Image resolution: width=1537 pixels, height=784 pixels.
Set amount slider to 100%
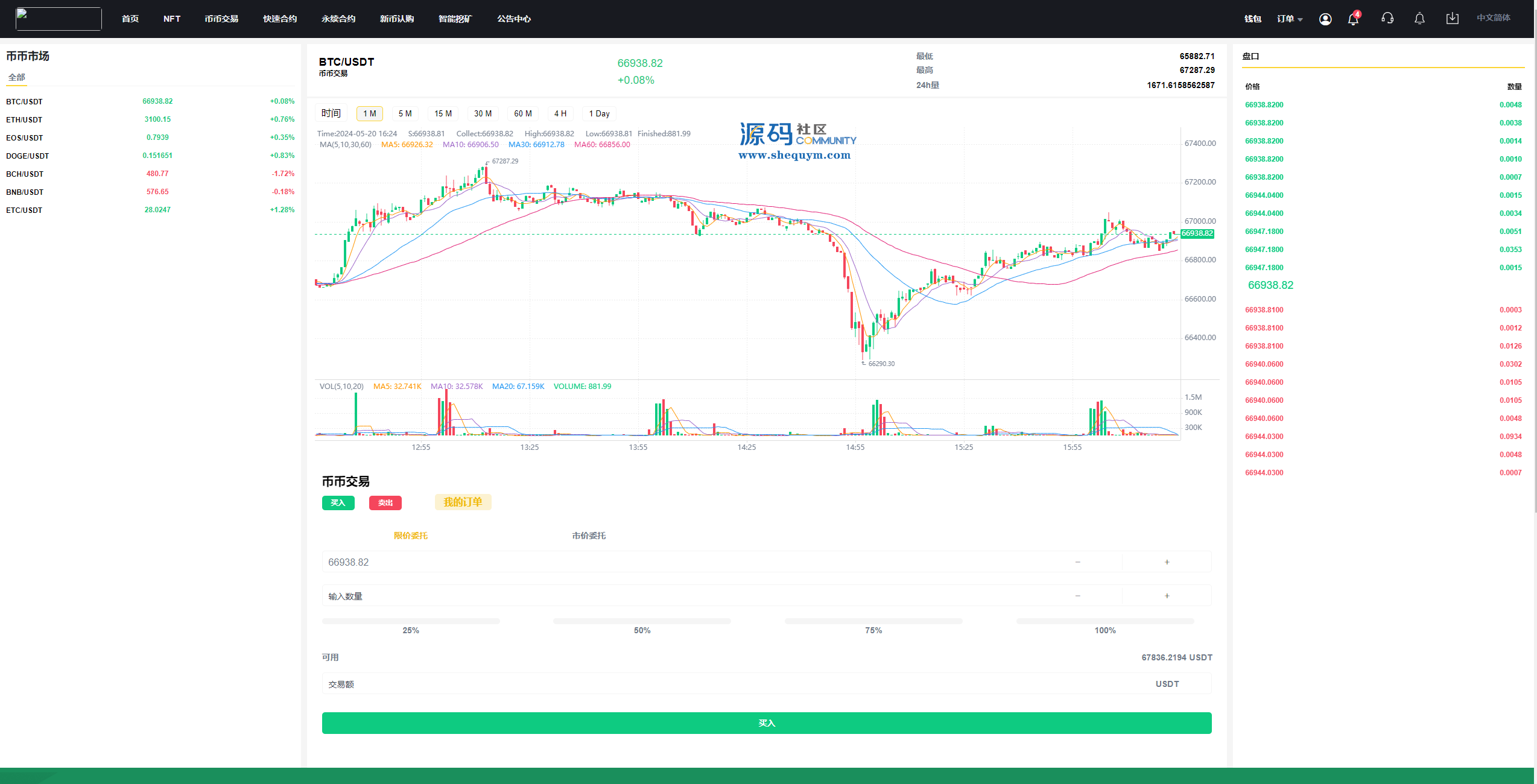pos(1105,621)
